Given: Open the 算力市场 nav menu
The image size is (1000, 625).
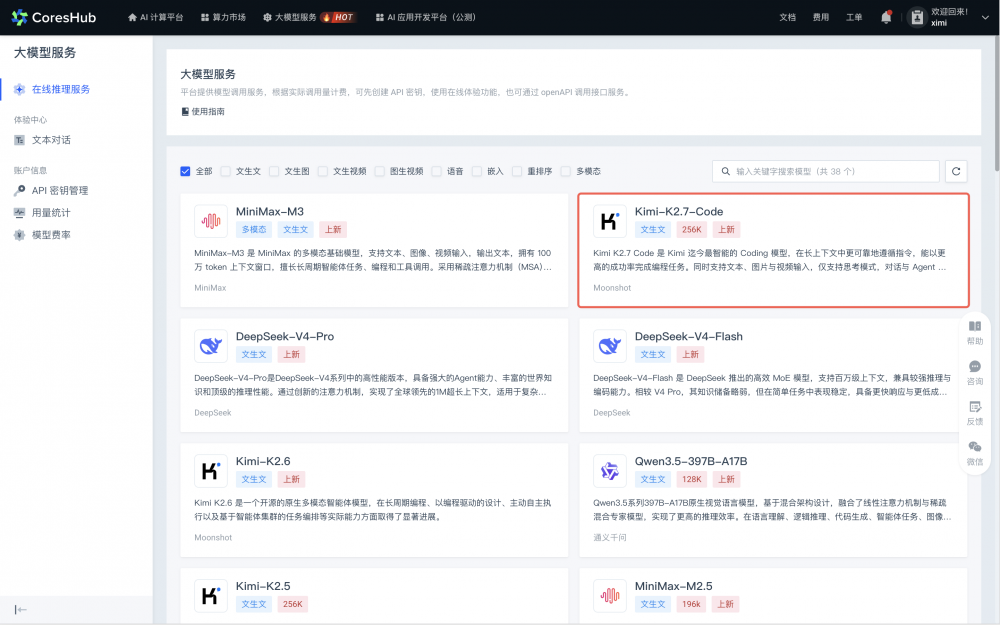Looking at the screenshot, I should coord(223,17).
